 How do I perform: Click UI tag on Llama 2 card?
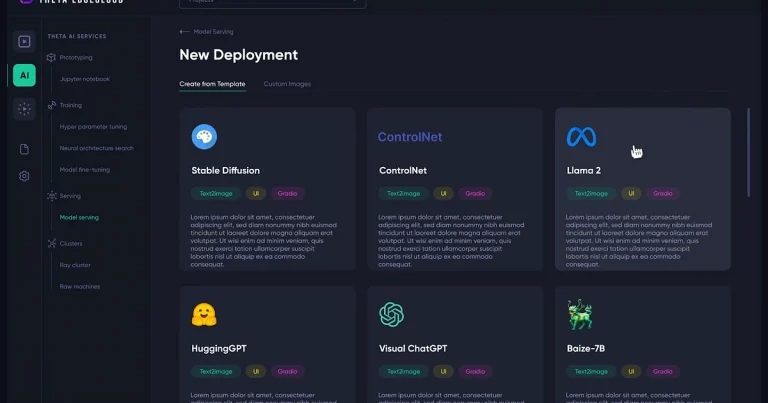631,193
